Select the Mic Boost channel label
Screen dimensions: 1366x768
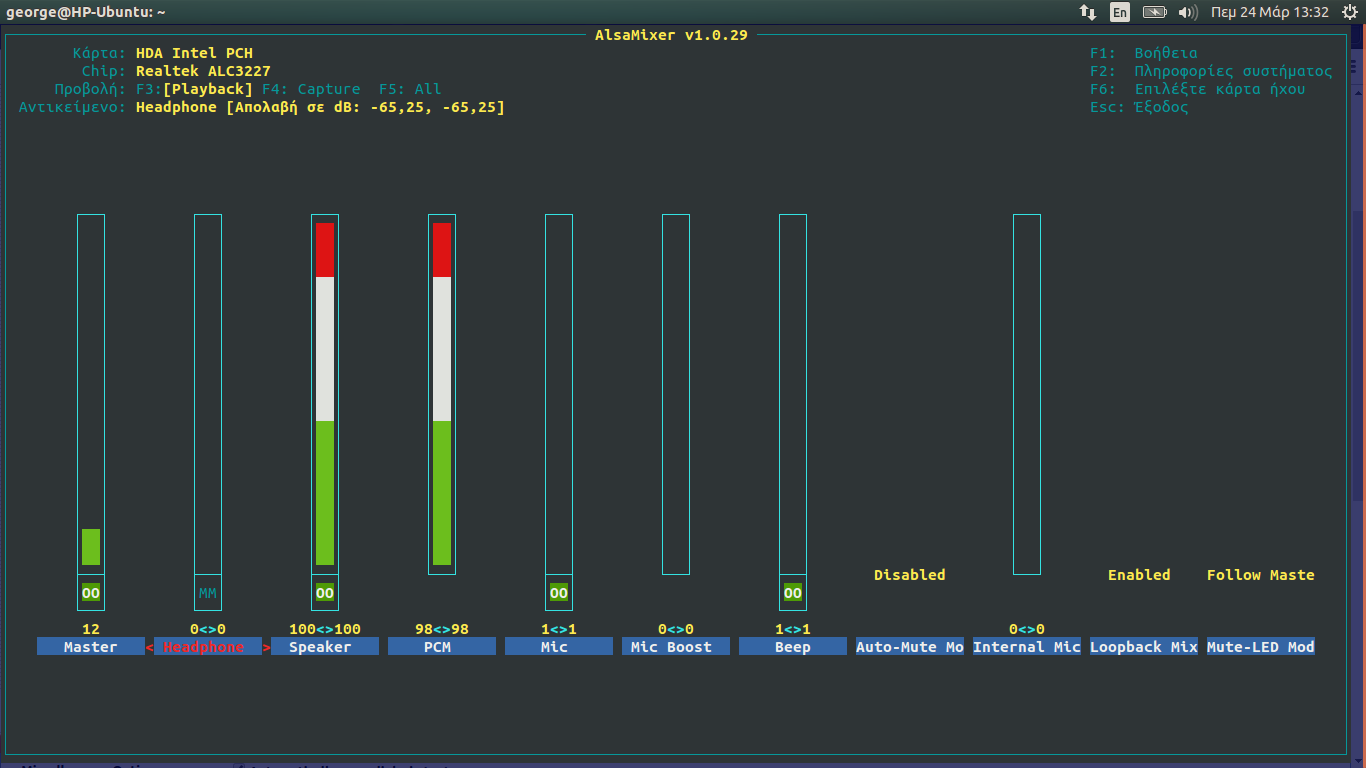point(676,647)
